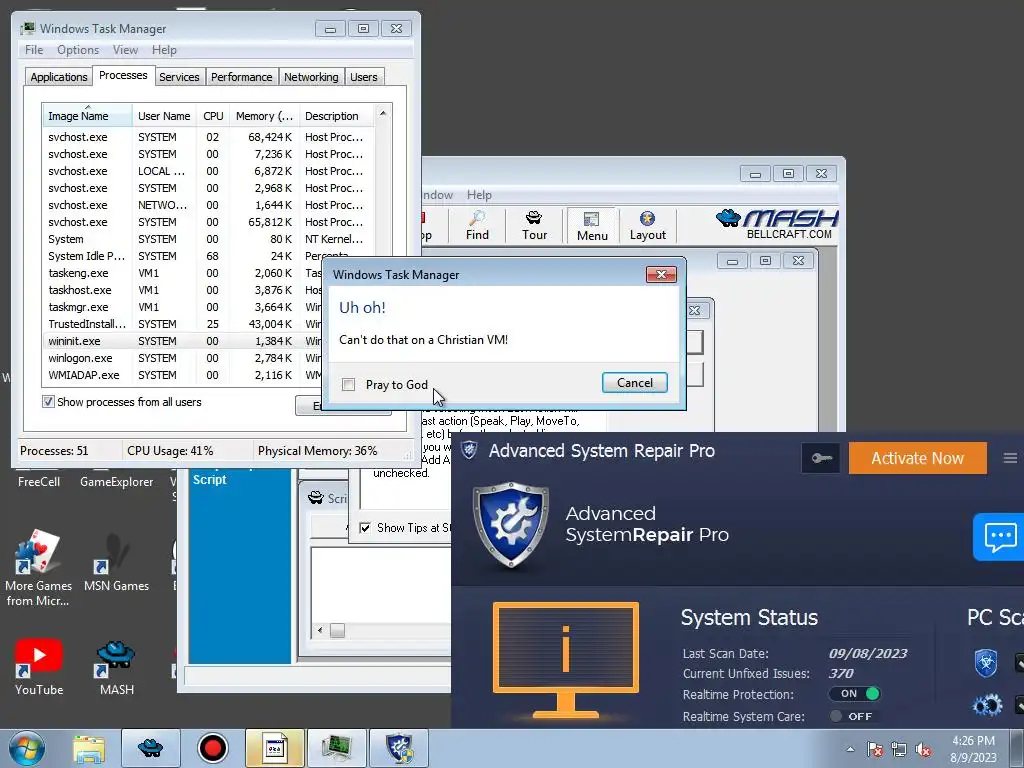Click the MASH script horizontal scrollbar thumb
Image resolution: width=1024 pixels, height=768 pixels.
[337, 631]
